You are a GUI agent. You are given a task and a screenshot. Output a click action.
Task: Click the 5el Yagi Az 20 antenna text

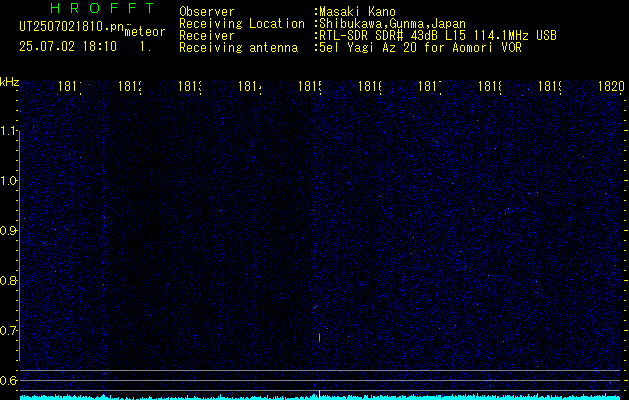pos(420,48)
